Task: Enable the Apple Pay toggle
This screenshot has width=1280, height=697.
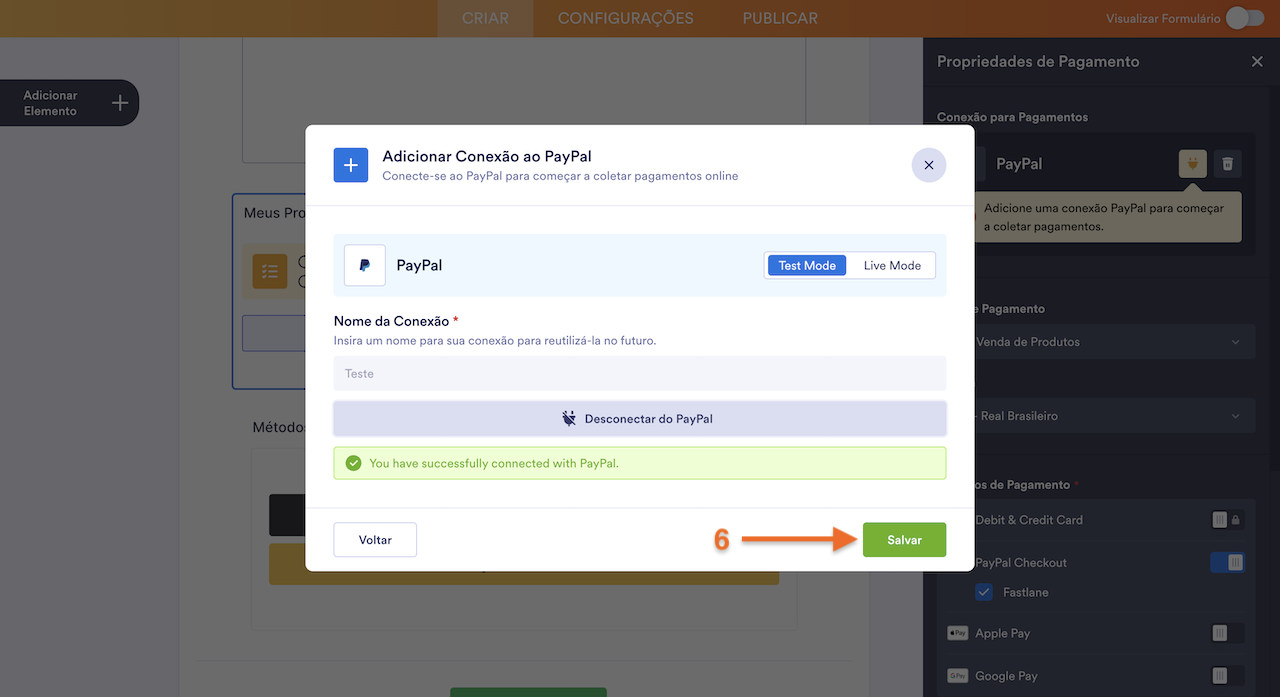Action: pos(1227,633)
